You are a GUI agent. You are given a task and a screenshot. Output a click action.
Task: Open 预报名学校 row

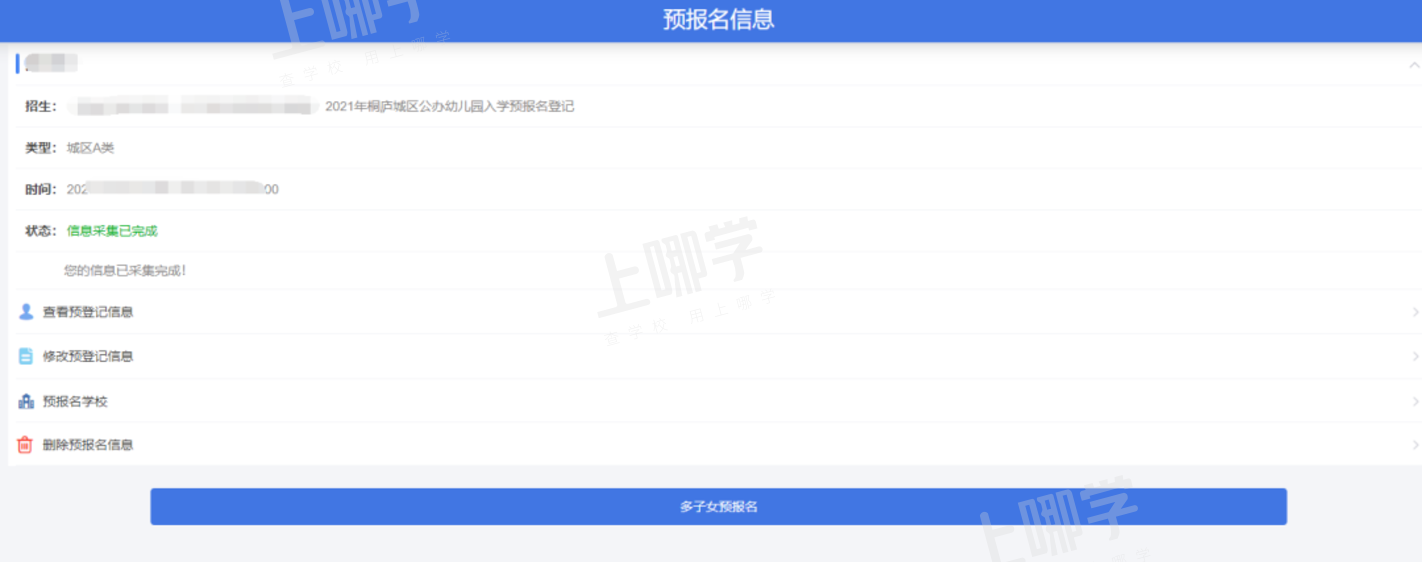pyautogui.click(x=715, y=401)
